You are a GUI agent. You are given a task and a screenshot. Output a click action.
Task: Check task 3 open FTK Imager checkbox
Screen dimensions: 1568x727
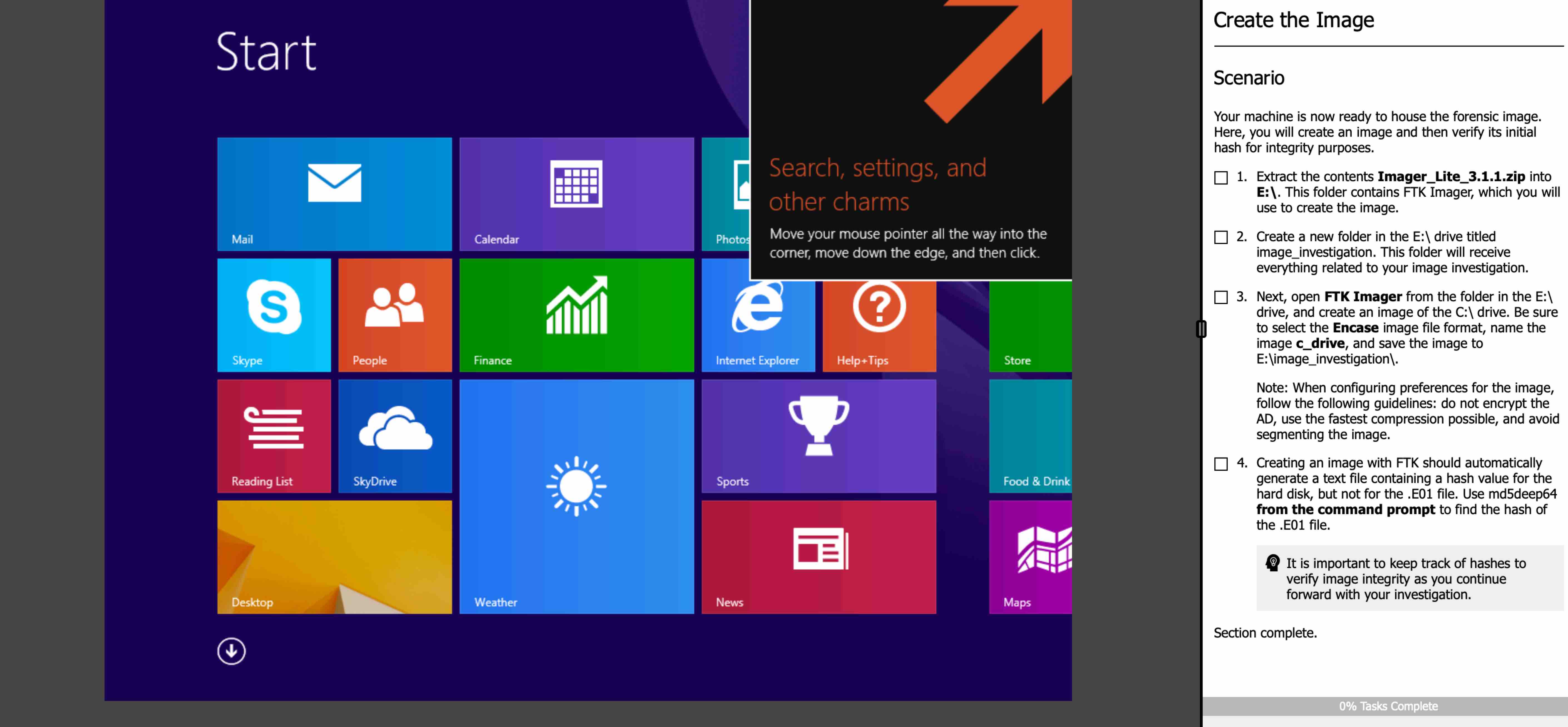coord(1220,297)
